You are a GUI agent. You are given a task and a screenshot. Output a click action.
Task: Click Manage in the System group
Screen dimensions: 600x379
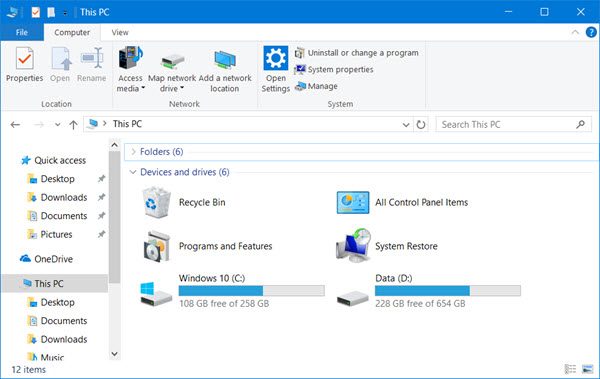pyautogui.click(x=316, y=86)
